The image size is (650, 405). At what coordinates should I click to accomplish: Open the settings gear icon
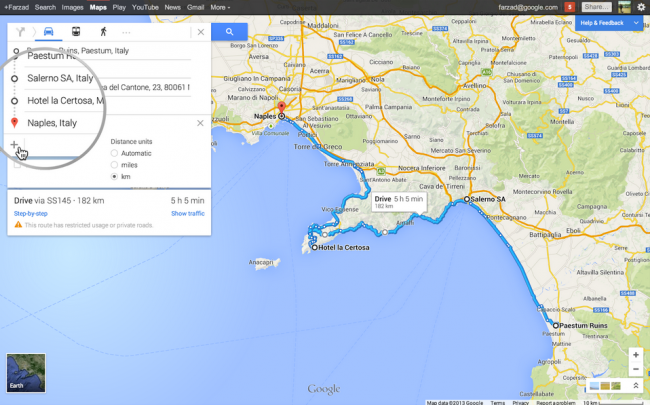pyautogui.click(x=641, y=7)
